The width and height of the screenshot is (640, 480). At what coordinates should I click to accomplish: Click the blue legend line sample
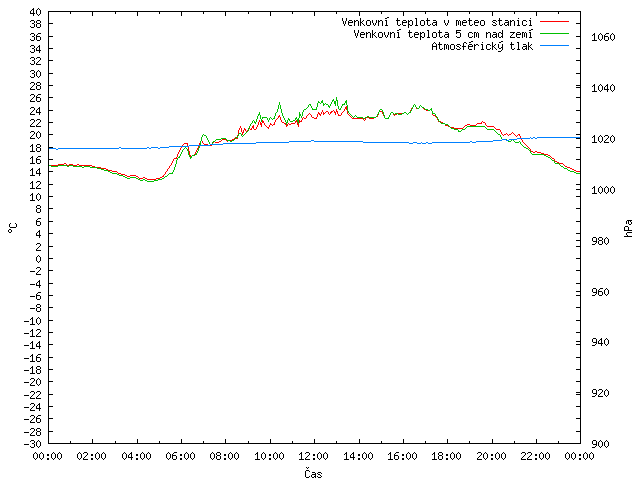click(554, 46)
